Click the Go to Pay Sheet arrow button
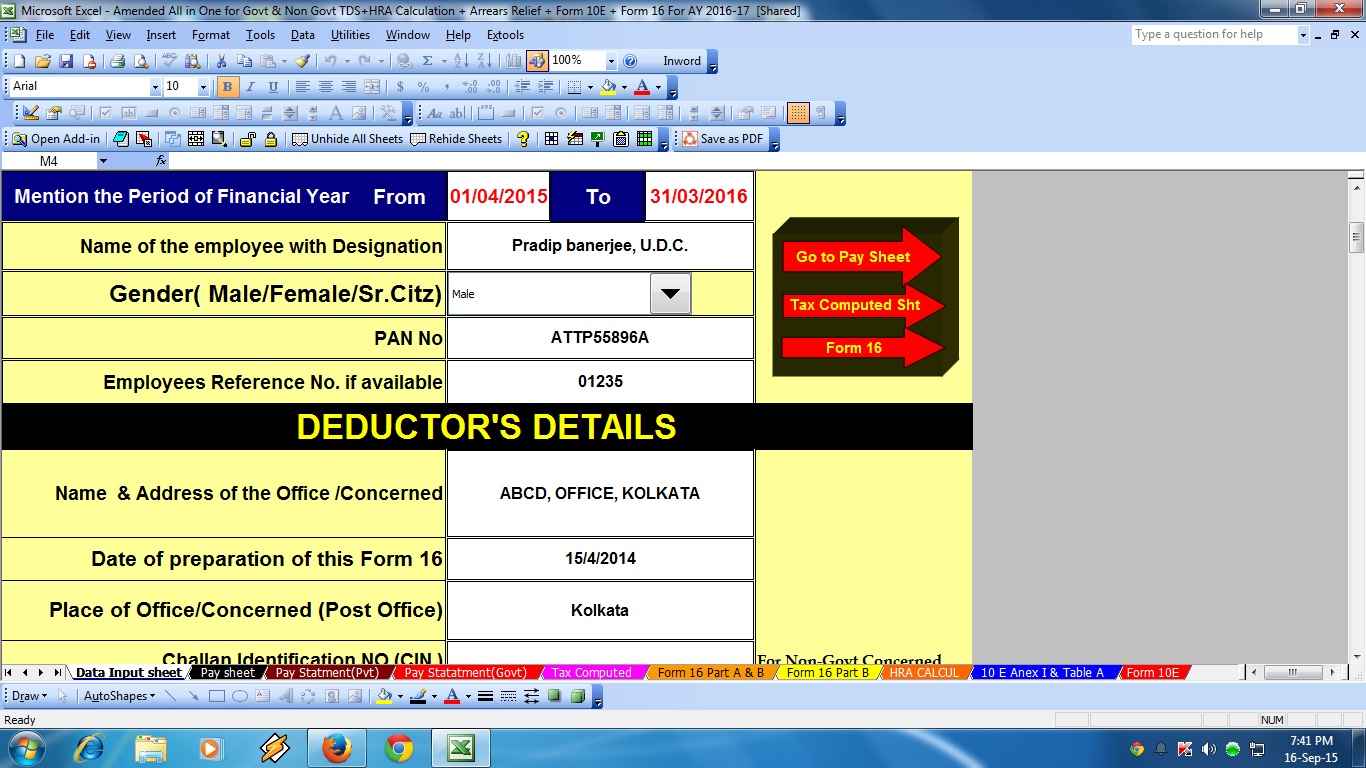The height and width of the screenshot is (768, 1366). coord(861,257)
